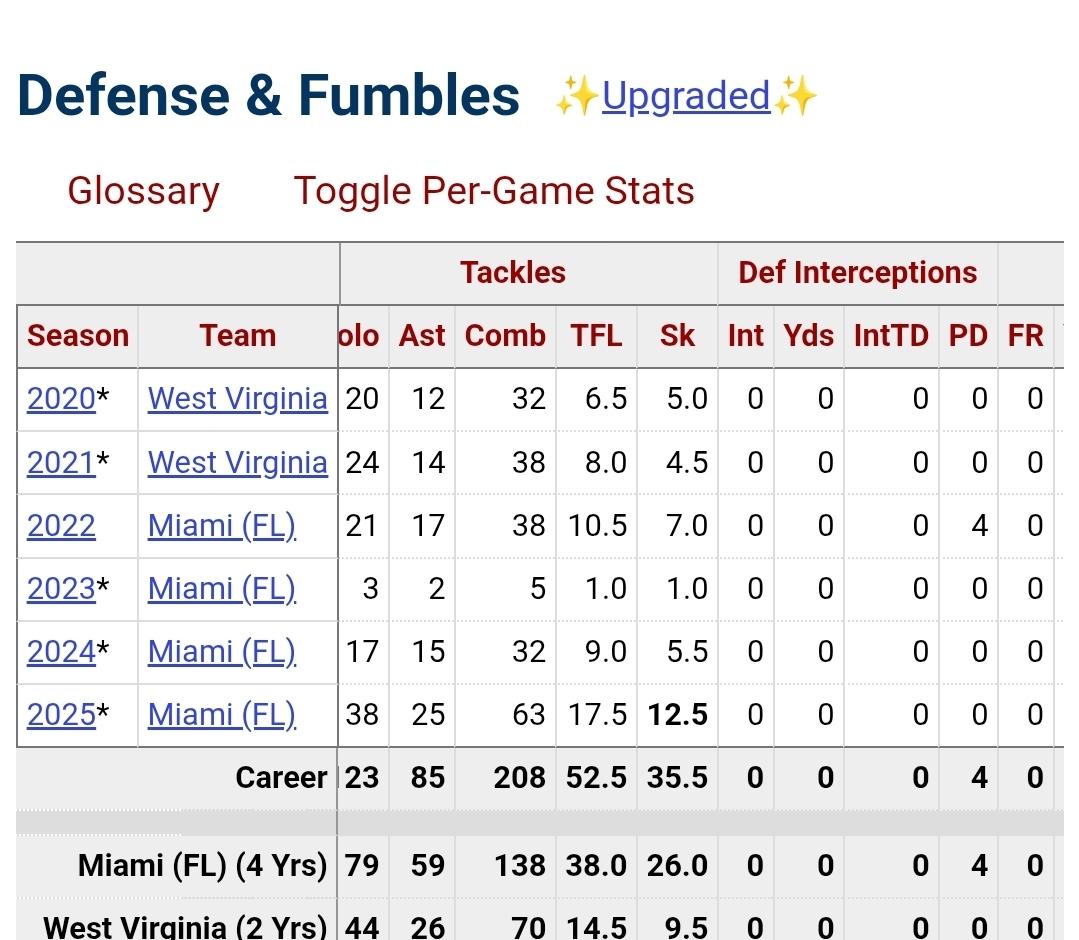This screenshot has width=1079, height=940.
Task: Sort table by IntTD column
Action: coord(891,335)
